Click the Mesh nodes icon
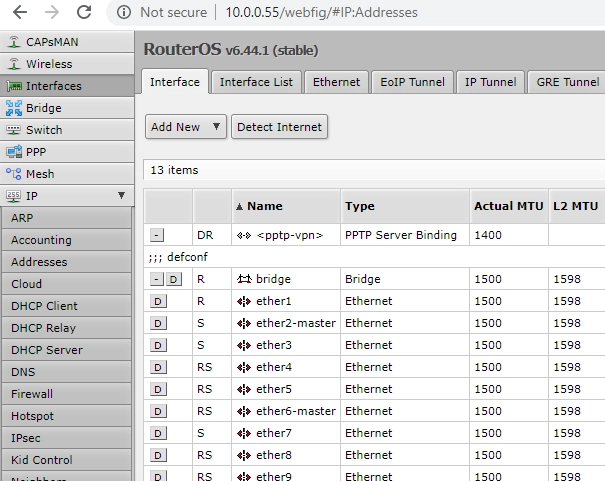The image size is (605, 481). [x=14, y=174]
